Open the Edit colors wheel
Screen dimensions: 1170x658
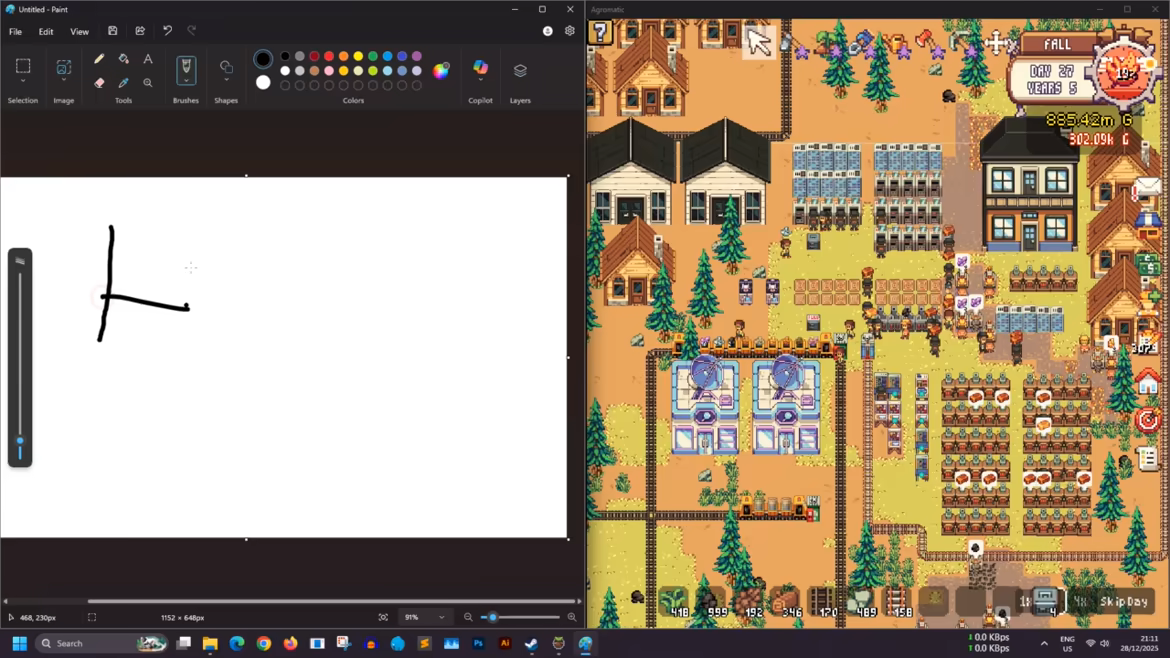441,71
